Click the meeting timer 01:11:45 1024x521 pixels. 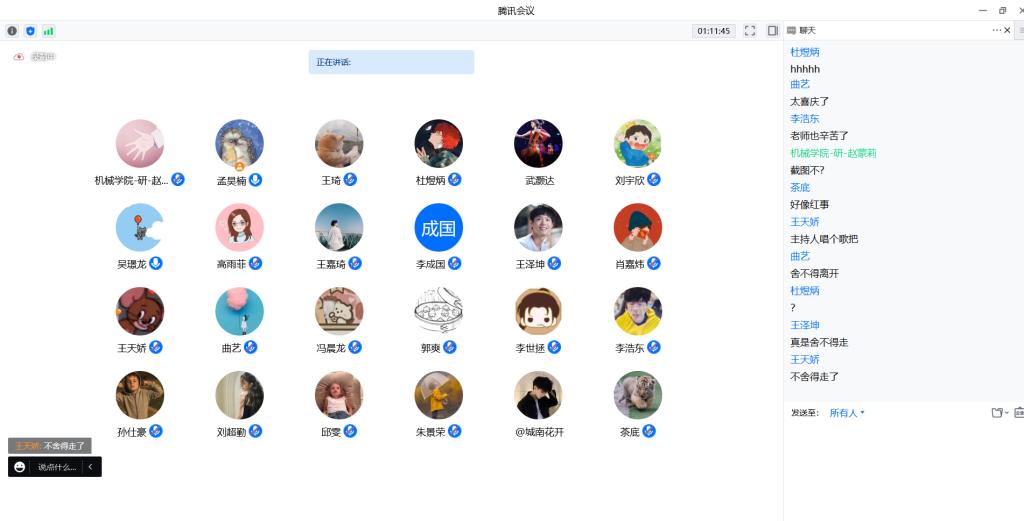[713, 31]
